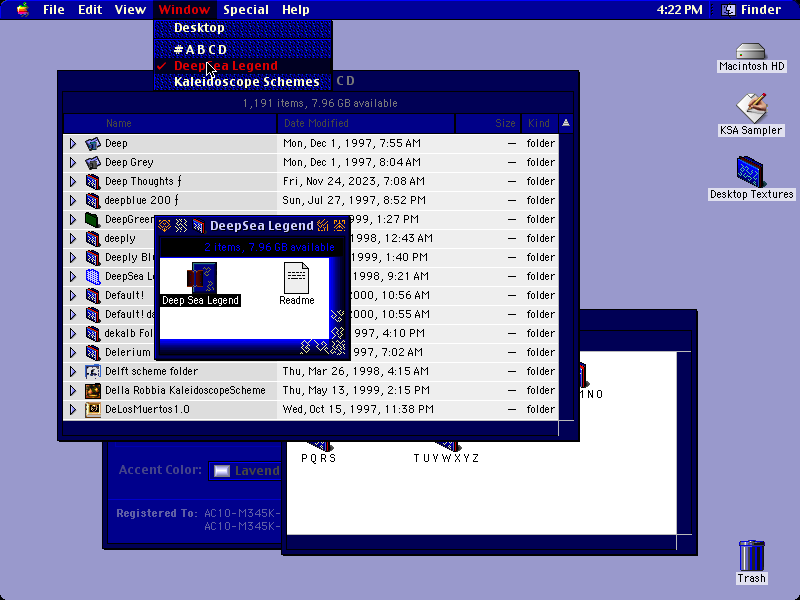Close the open Window menu title
800x600 pixels.
184,10
